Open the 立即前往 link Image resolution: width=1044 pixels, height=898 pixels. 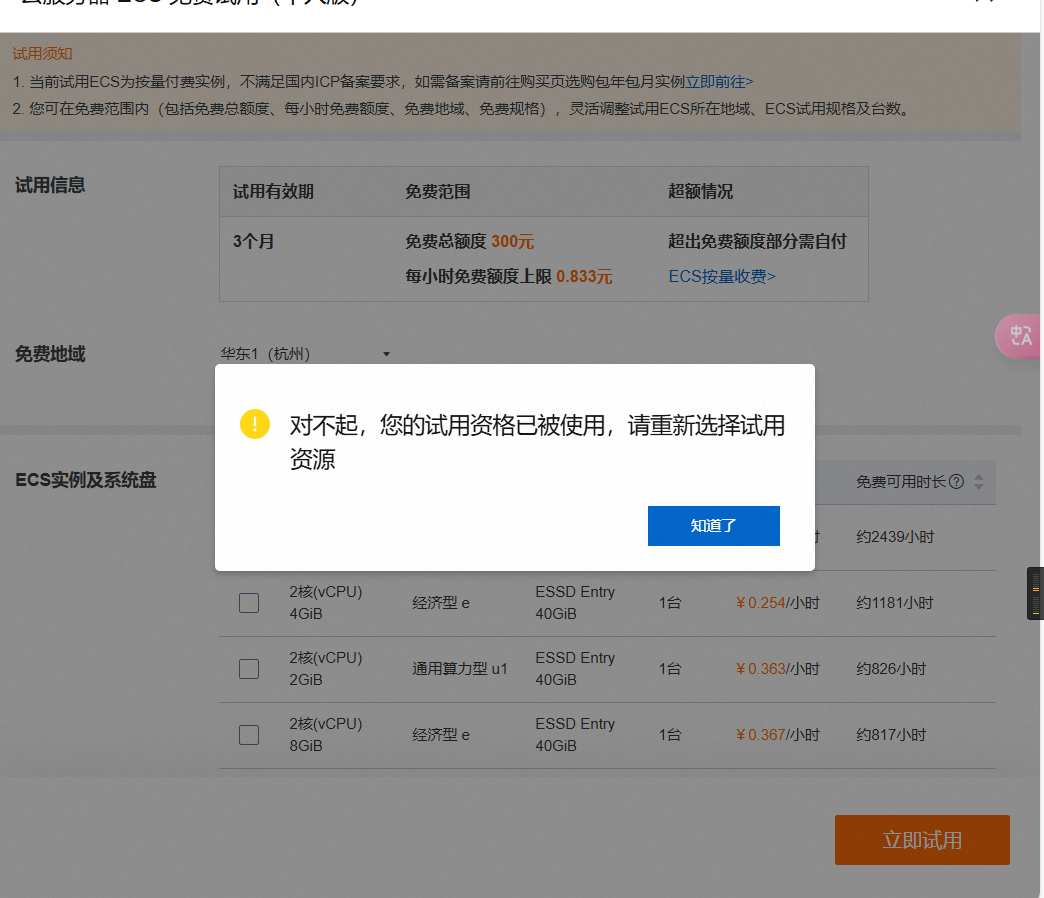(x=719, y=82)
